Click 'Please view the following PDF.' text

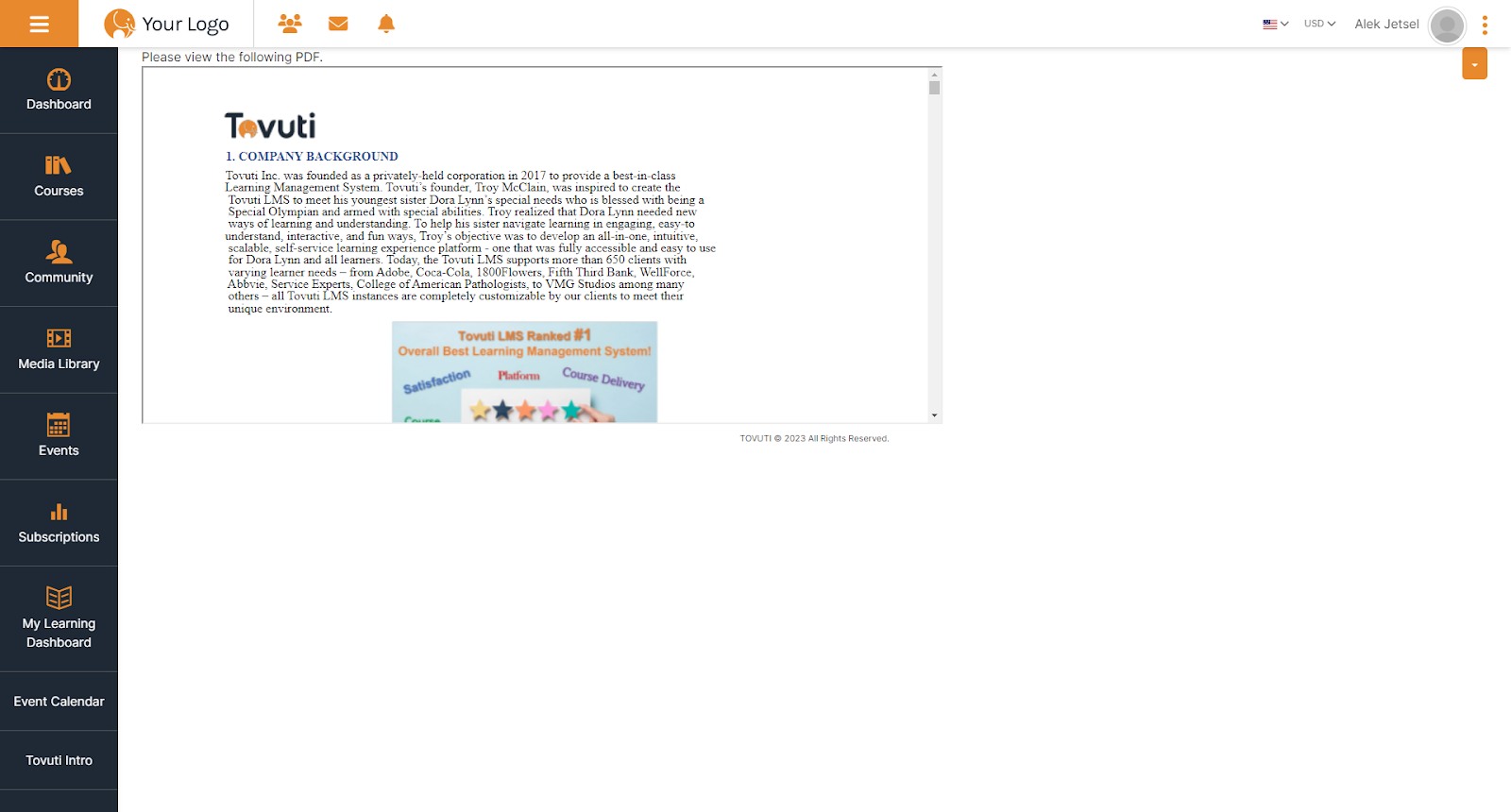click(x=232, y=57)
